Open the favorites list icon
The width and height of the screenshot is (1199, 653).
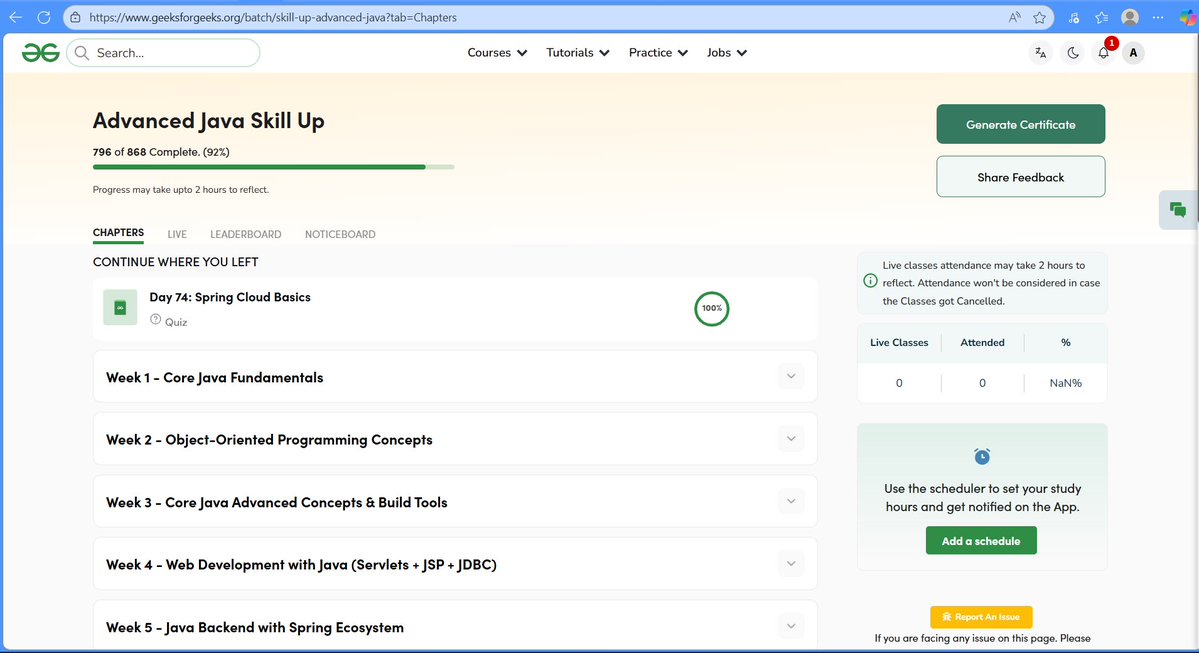1101,17
